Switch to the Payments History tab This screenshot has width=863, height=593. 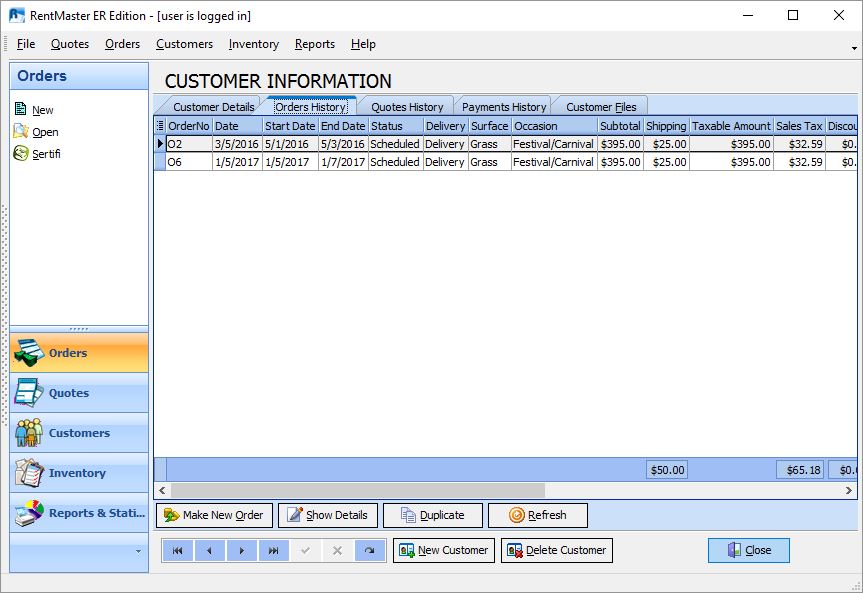[504, 107]
